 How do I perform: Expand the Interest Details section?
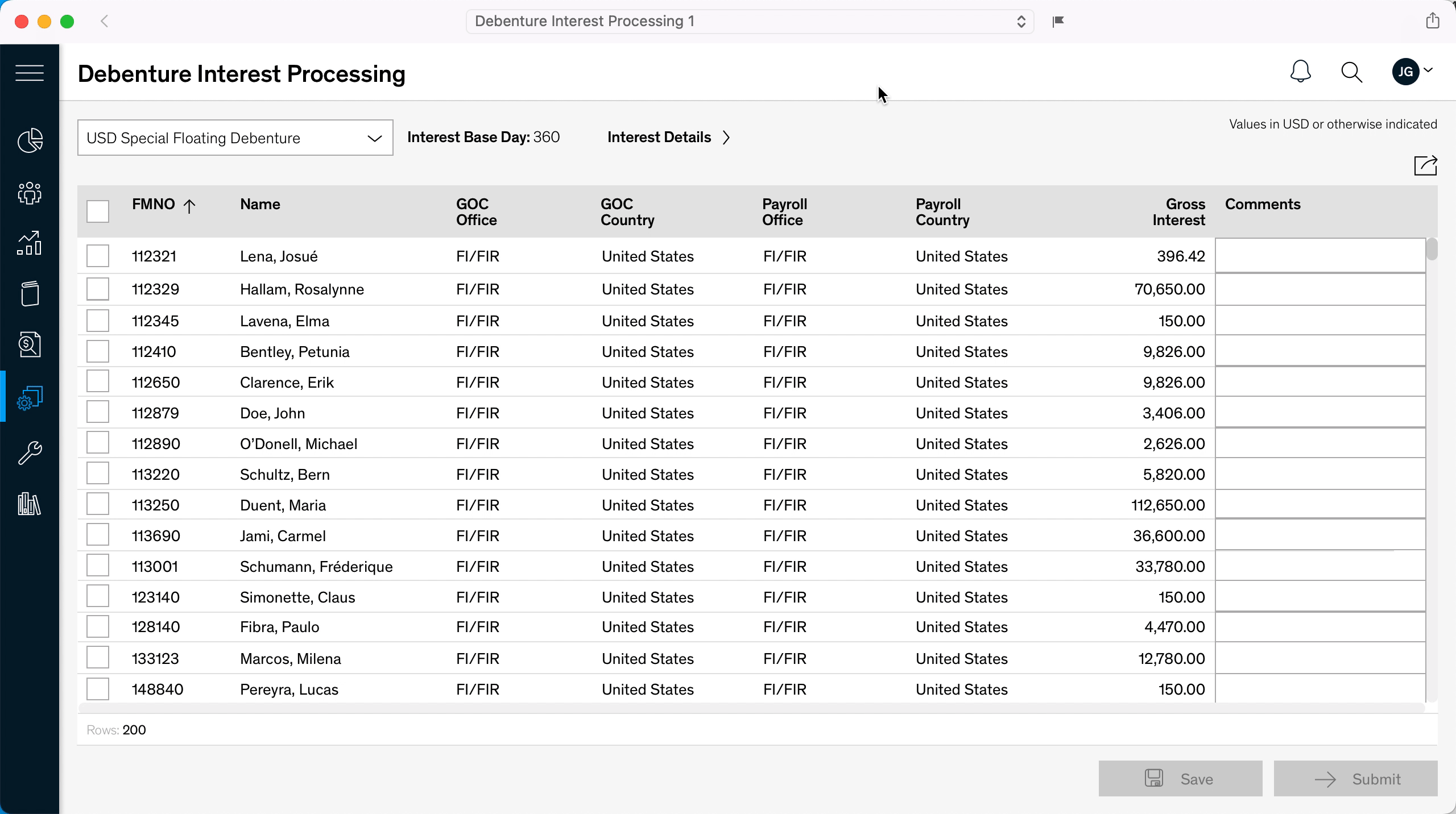coord(668,138)
